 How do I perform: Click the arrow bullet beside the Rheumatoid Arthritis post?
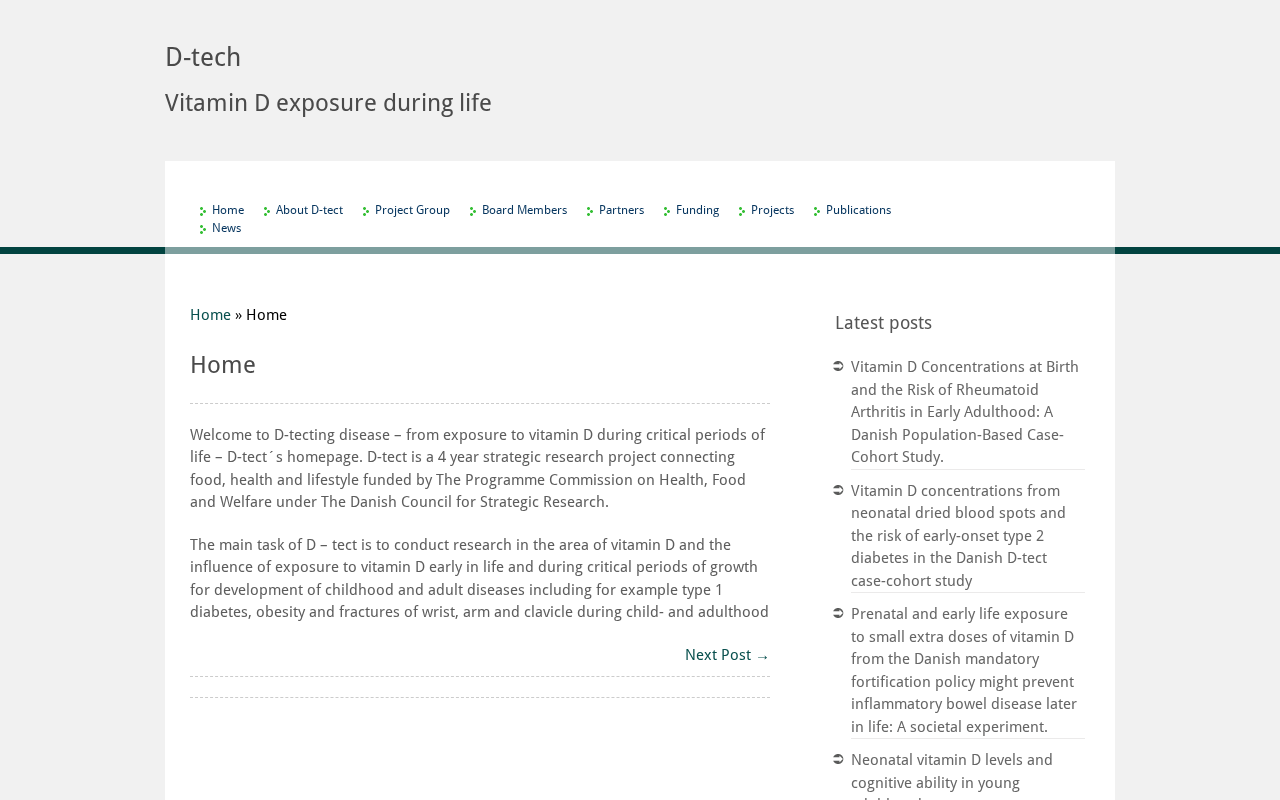coord(838,366)
